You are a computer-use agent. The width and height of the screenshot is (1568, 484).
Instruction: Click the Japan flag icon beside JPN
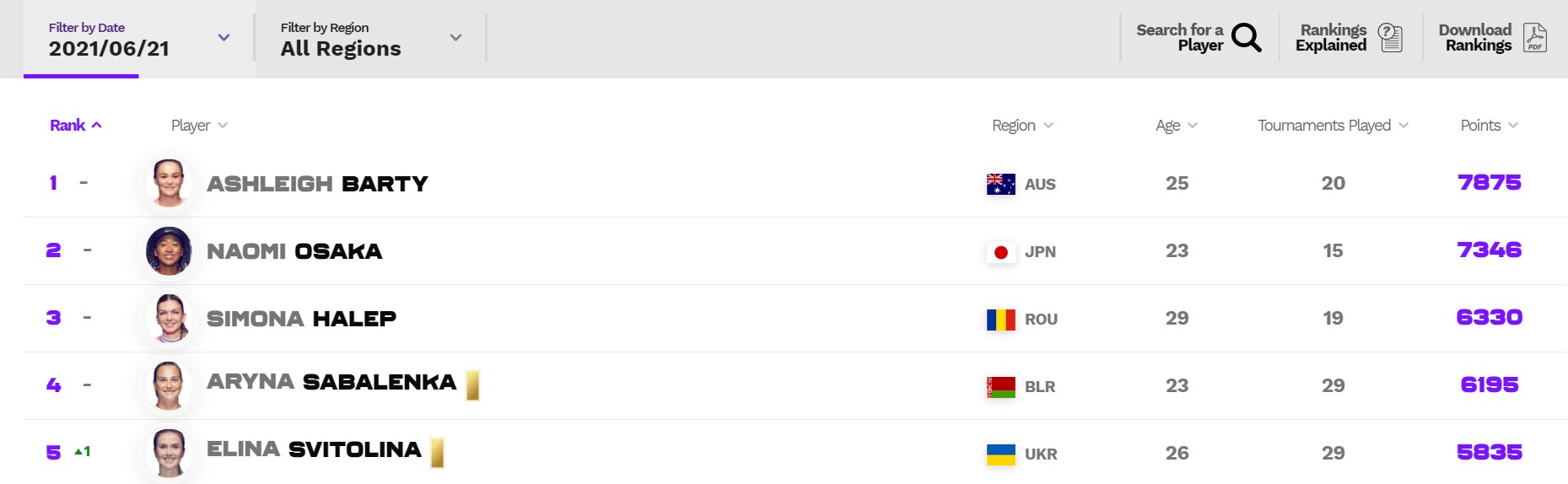pyautogui.click(x=1001, y=251)
